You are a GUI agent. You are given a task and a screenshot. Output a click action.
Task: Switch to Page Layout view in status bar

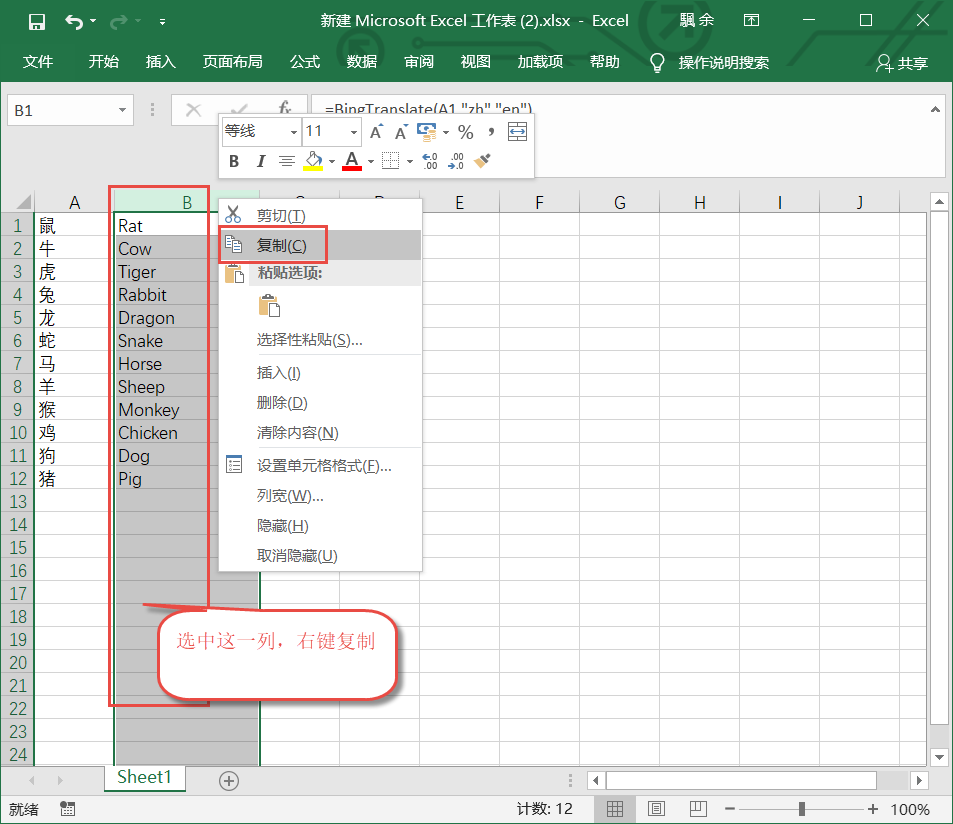[656, 809]
